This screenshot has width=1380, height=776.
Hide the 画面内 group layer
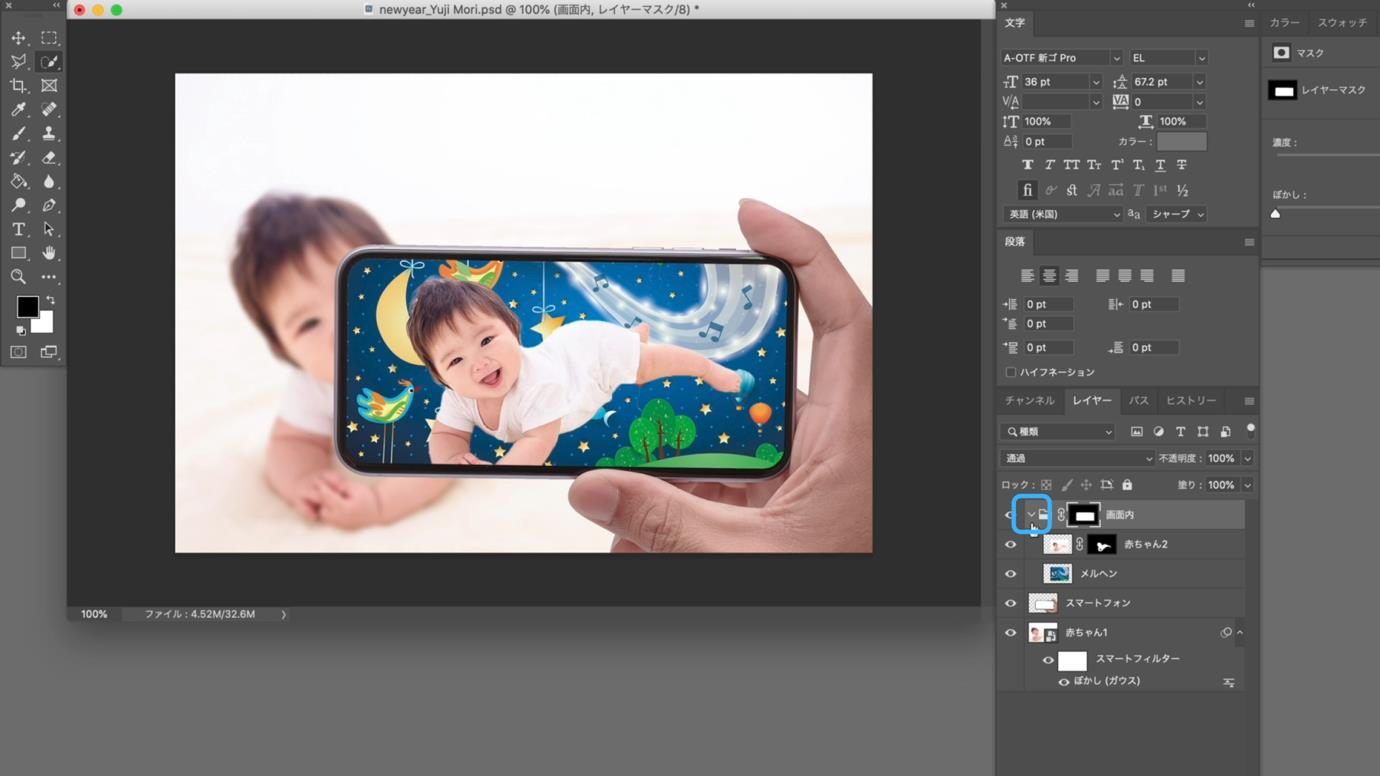click(x=1010, y=515)
